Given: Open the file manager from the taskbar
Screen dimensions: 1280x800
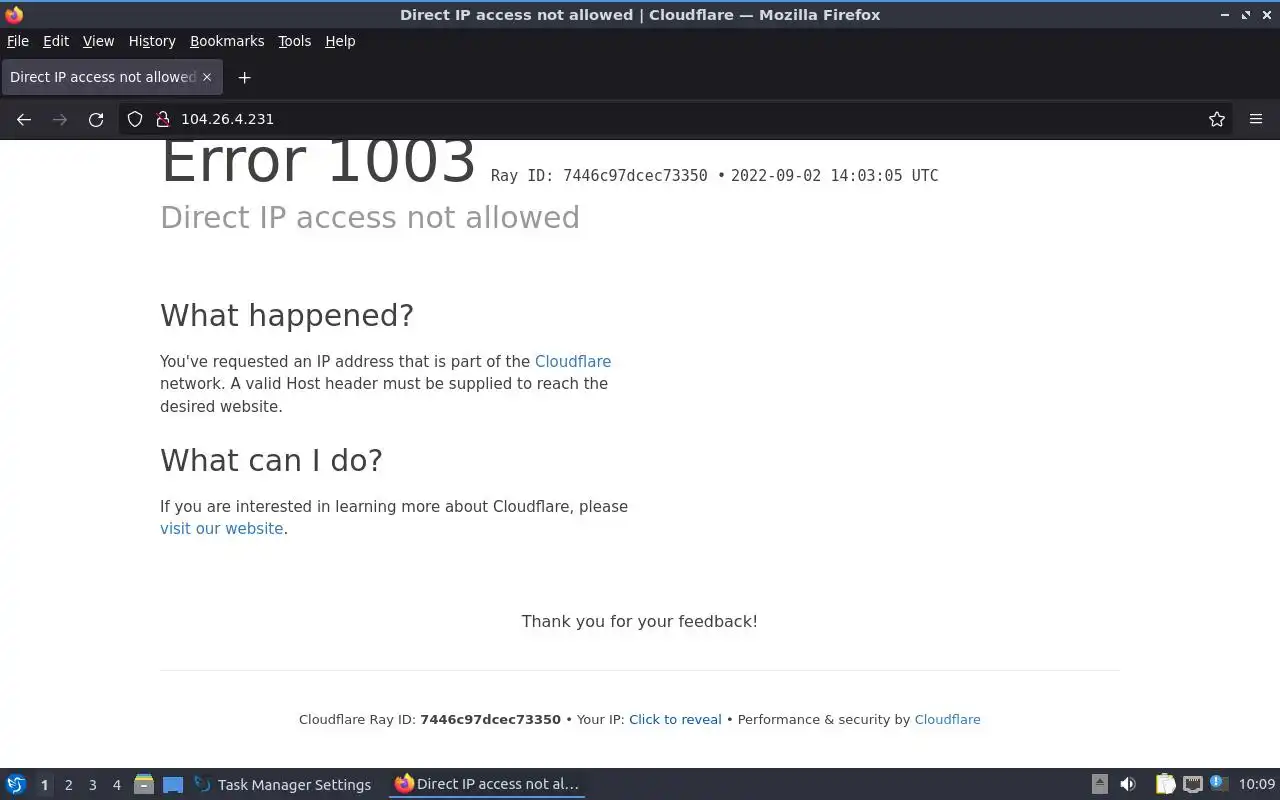Looking at the screenshot, I should pyautogui.click(x=144, y=784).
